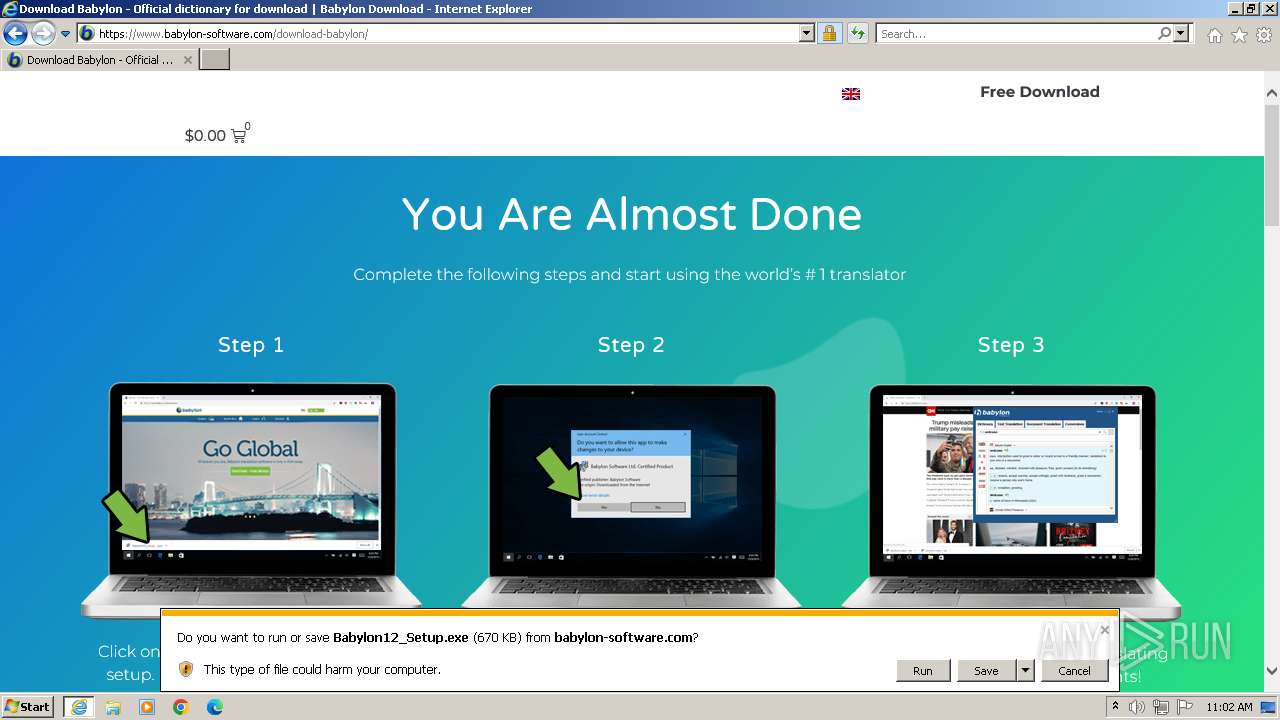The height and width of the screenshot is (720, 1280).
Task: Click Run in the download bar
Action: (922, 671)
